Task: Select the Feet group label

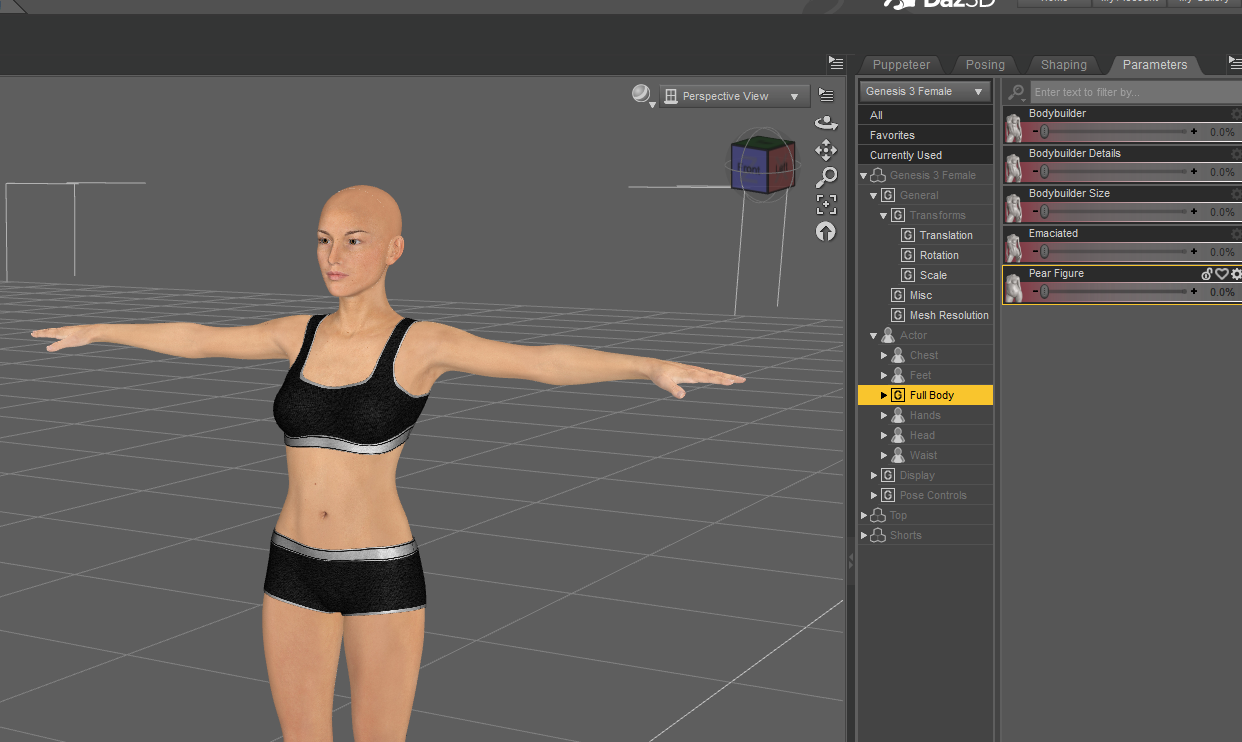Action: [920, 375]
